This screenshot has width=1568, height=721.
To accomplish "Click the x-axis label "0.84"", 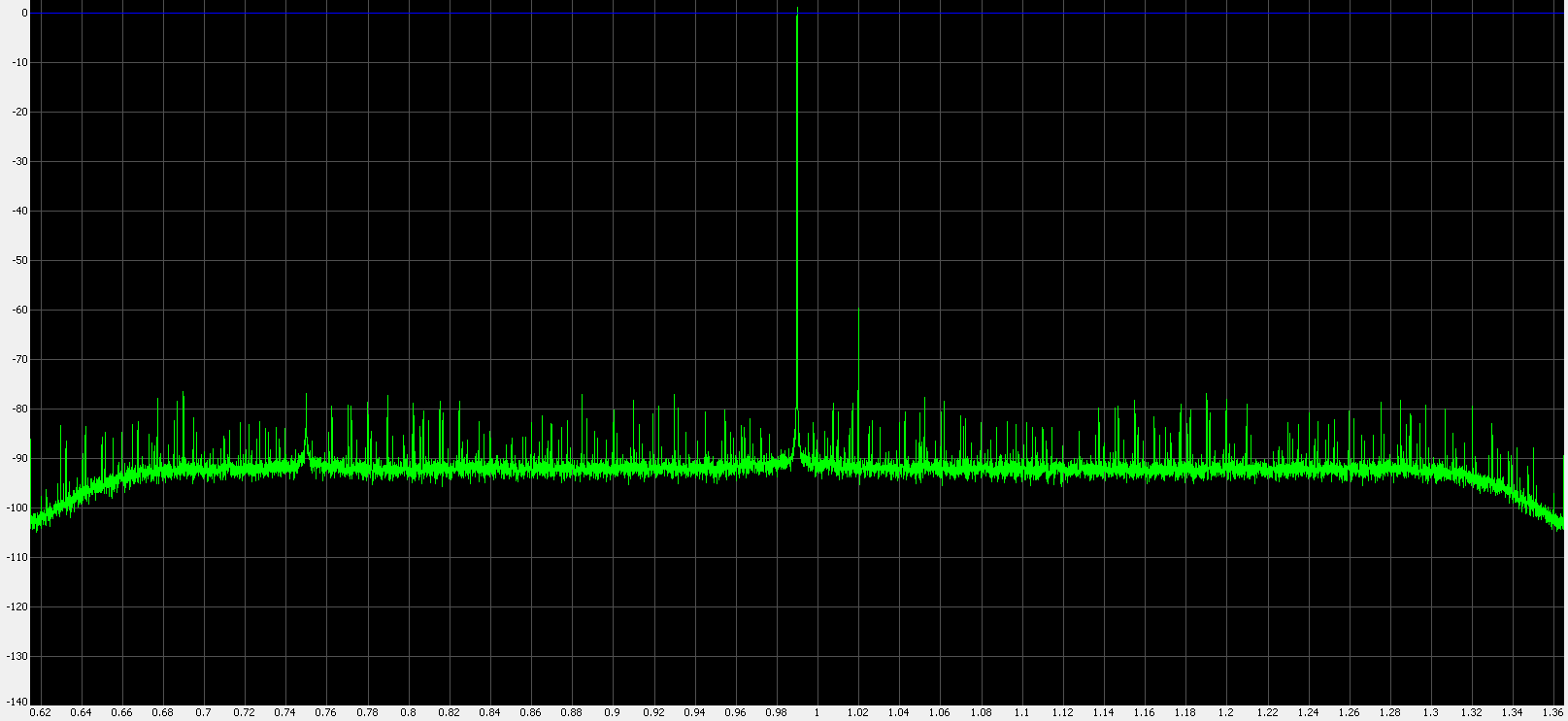I will click(x=489, y=713).
